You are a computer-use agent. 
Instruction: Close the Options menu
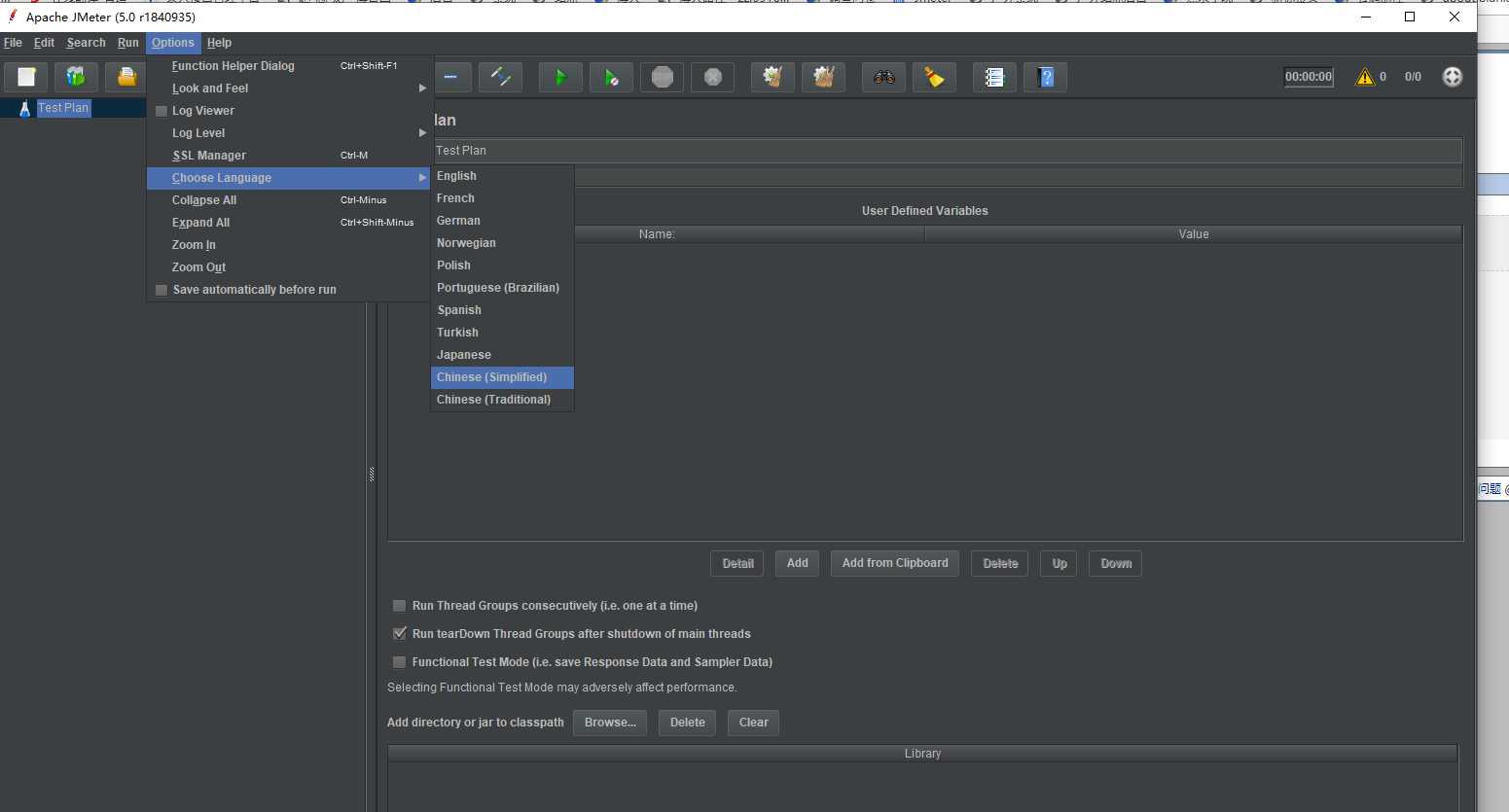click(x=173, y=43)
